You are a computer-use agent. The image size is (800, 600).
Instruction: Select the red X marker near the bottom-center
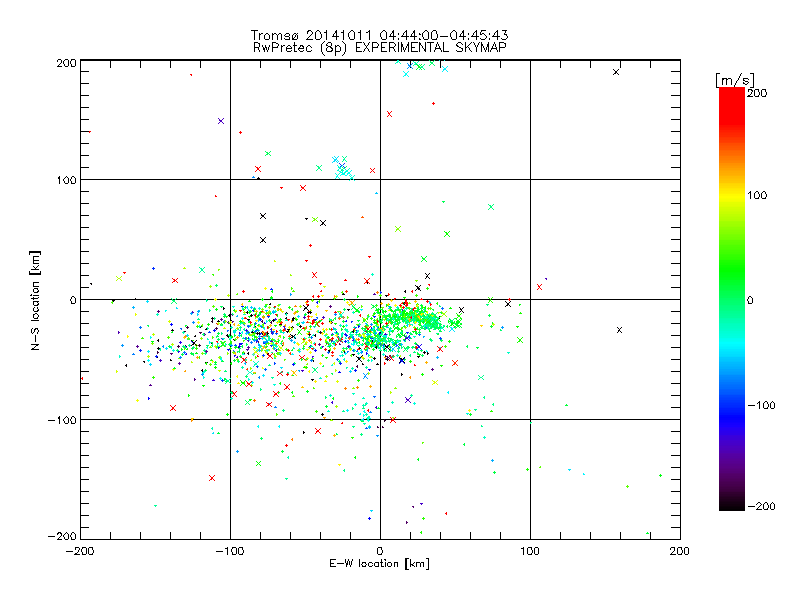coord(392,420)
